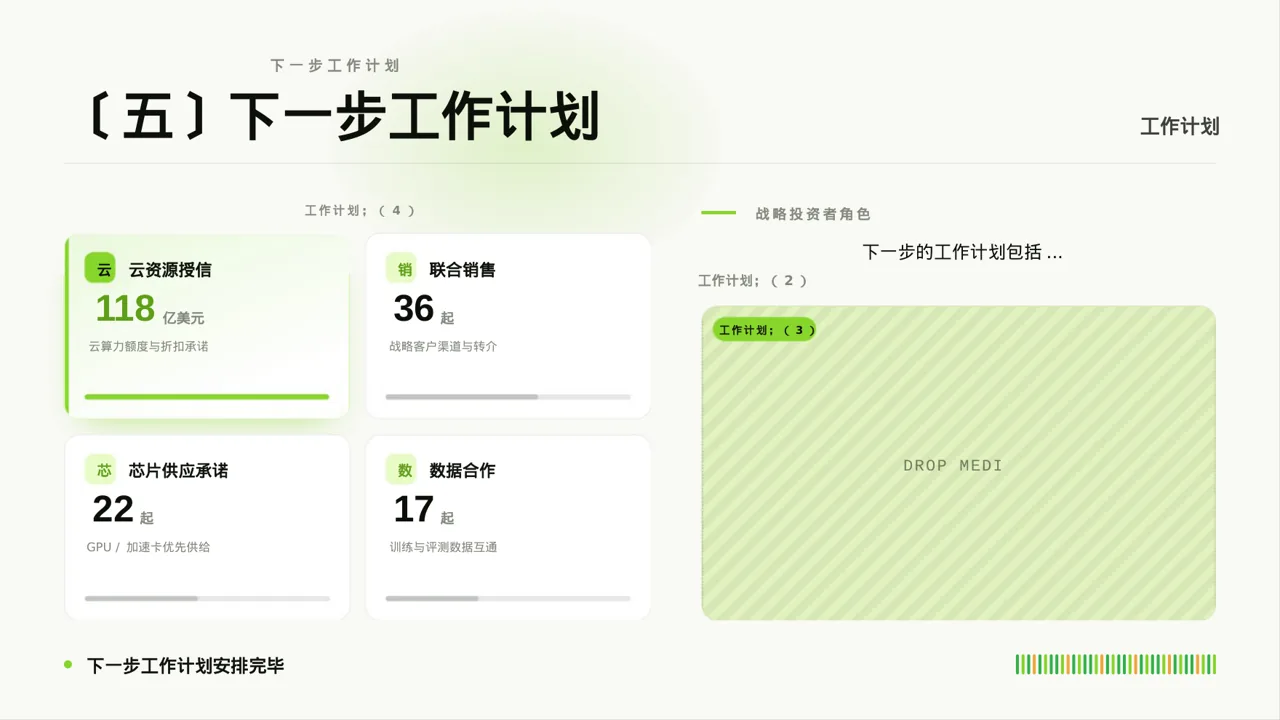Click the 芯片供应承诺 progress bar
Screen dimensions: 1280x720
pos(207,599)
